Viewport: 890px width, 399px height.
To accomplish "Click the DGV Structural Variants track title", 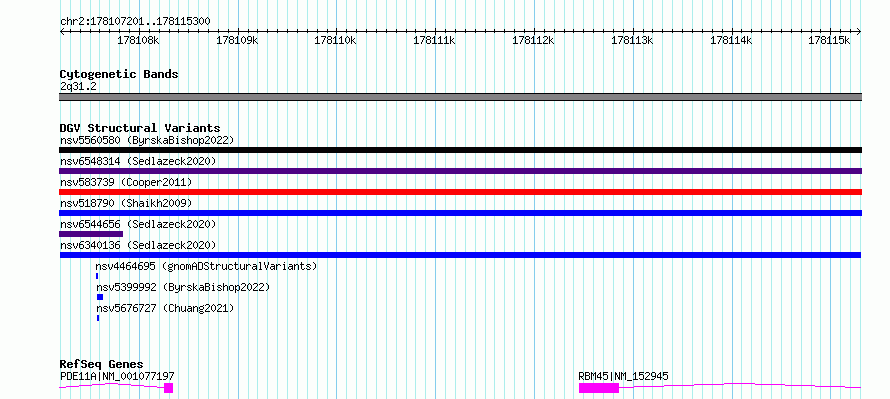I will (140, 128).
